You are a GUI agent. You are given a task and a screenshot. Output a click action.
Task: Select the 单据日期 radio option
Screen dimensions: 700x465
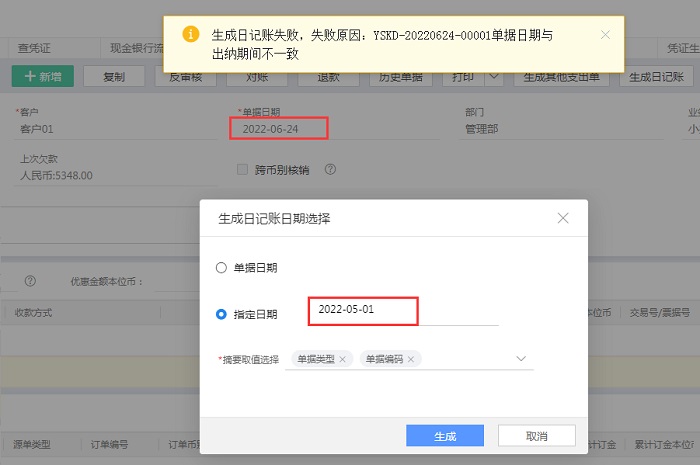click(221, 268)
